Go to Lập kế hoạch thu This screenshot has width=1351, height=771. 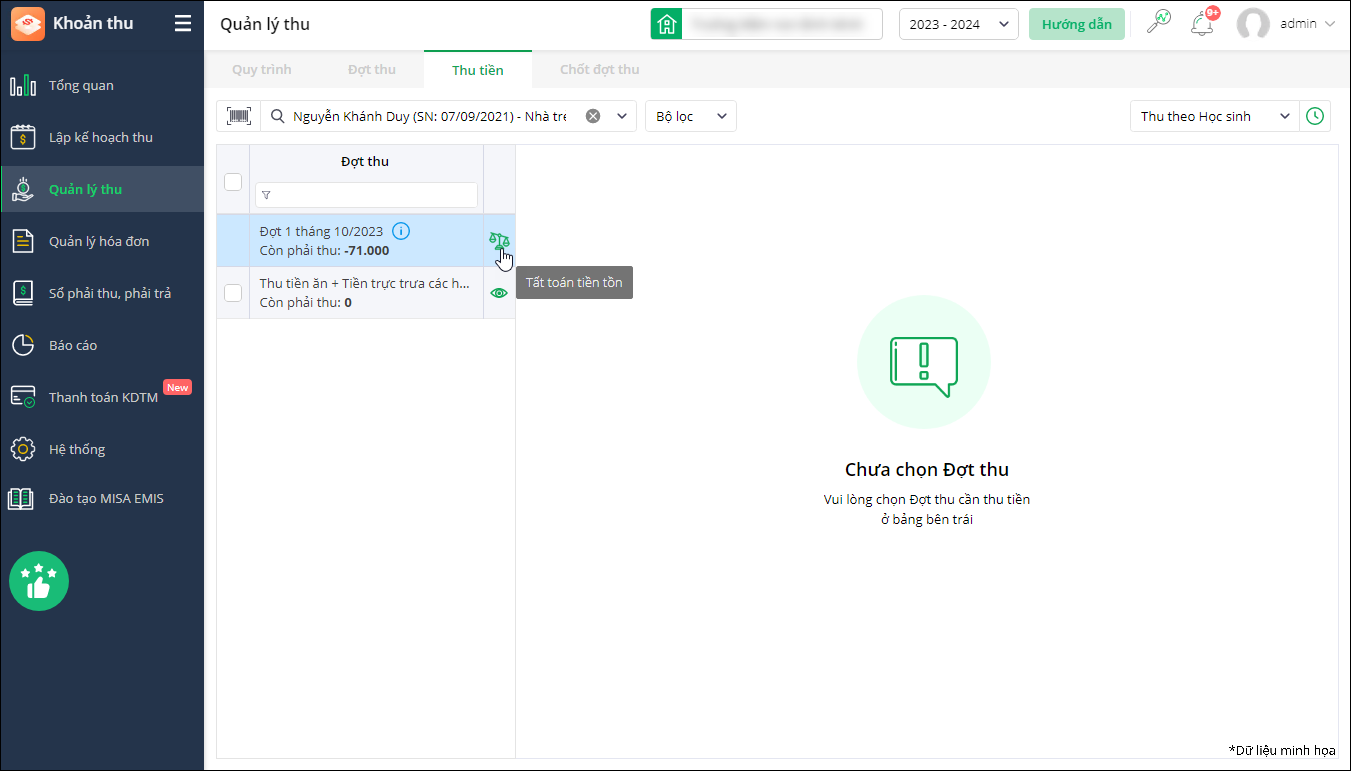pyautogui.click(x=101, y=137)
